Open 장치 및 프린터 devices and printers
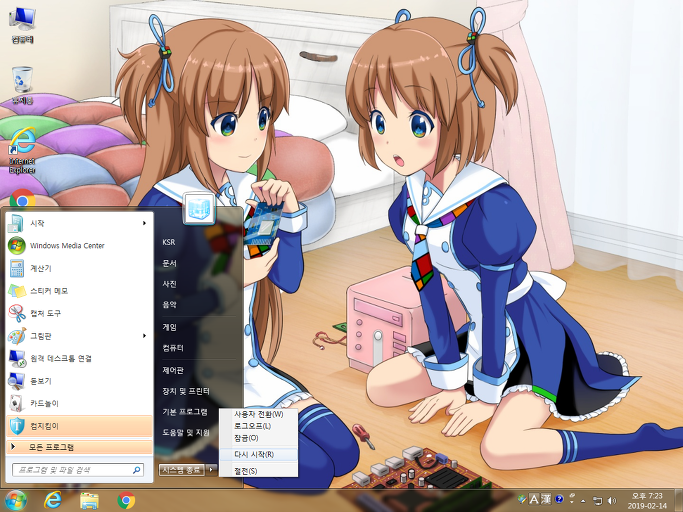Image resolution: width=683 pixels, height=512 pixels. (186, 391)
